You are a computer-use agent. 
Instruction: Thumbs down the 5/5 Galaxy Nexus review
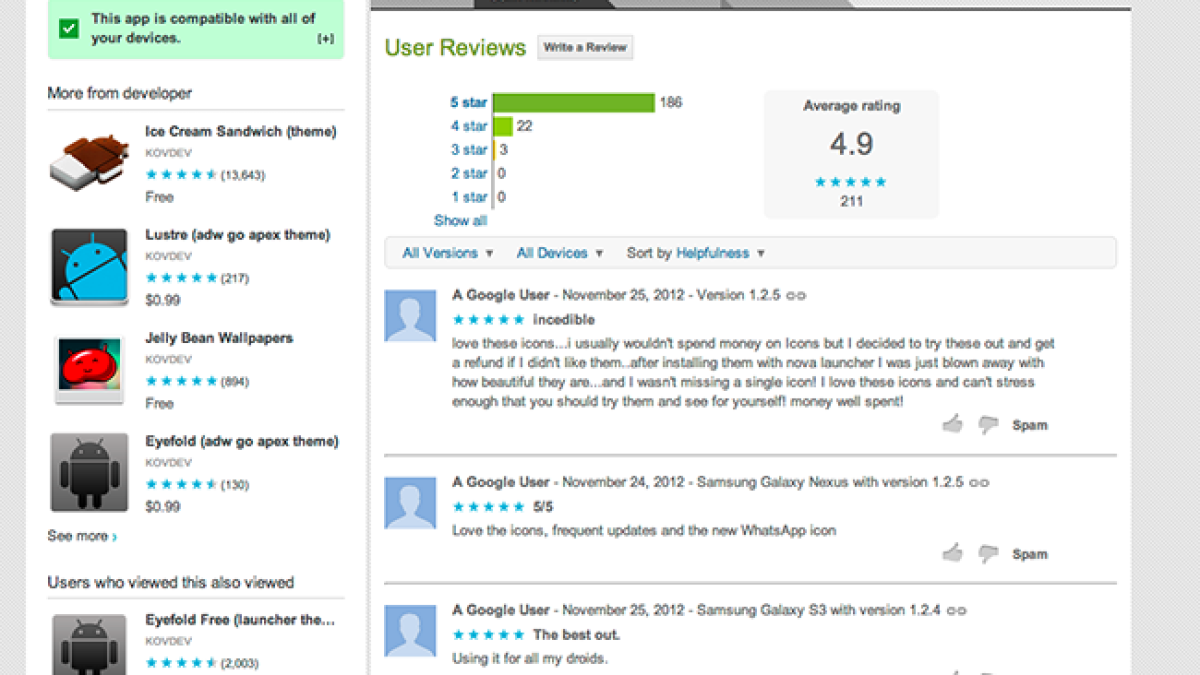[x=988, y=553]
